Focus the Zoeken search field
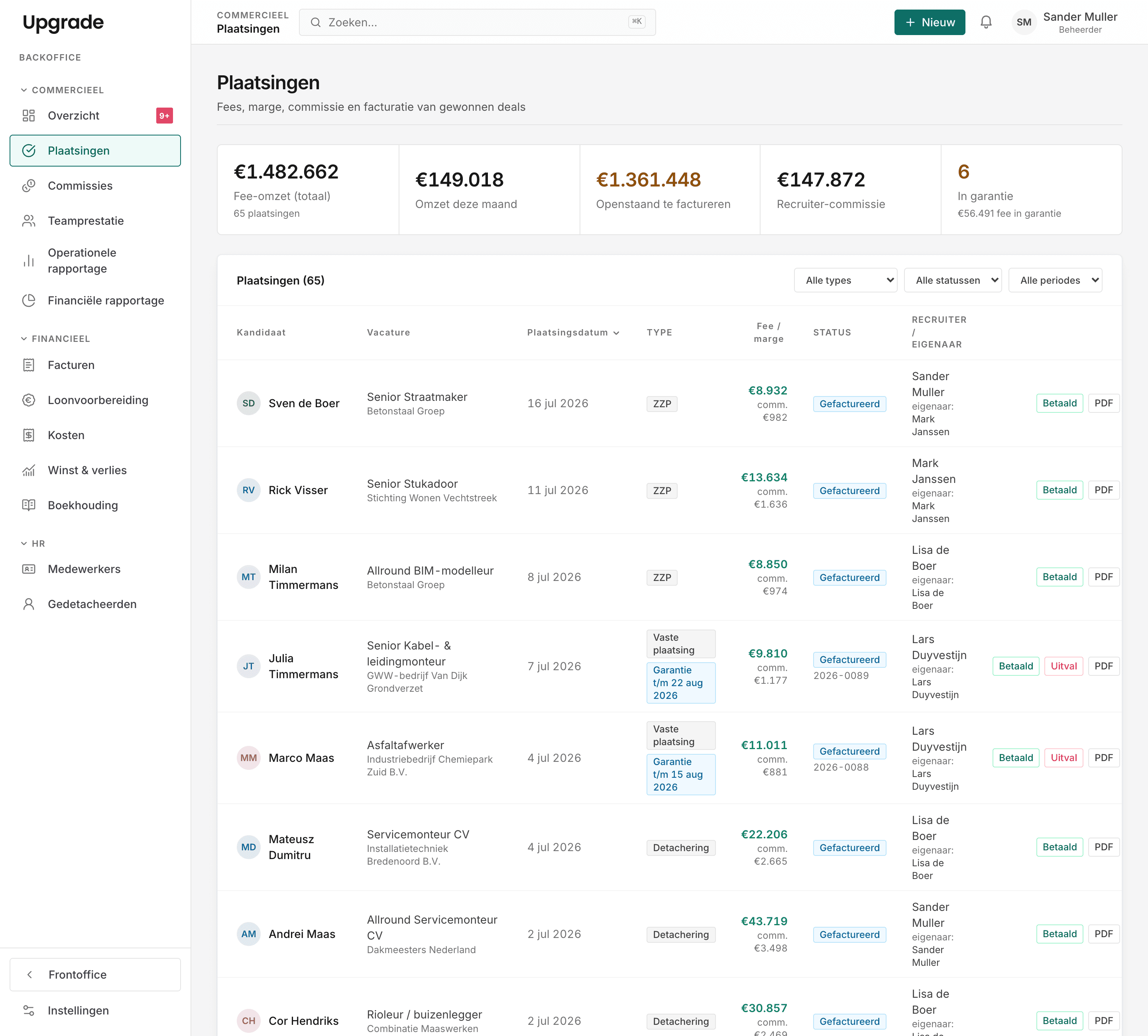This screenshot has height=1036, width=1148. click(477, 22)
